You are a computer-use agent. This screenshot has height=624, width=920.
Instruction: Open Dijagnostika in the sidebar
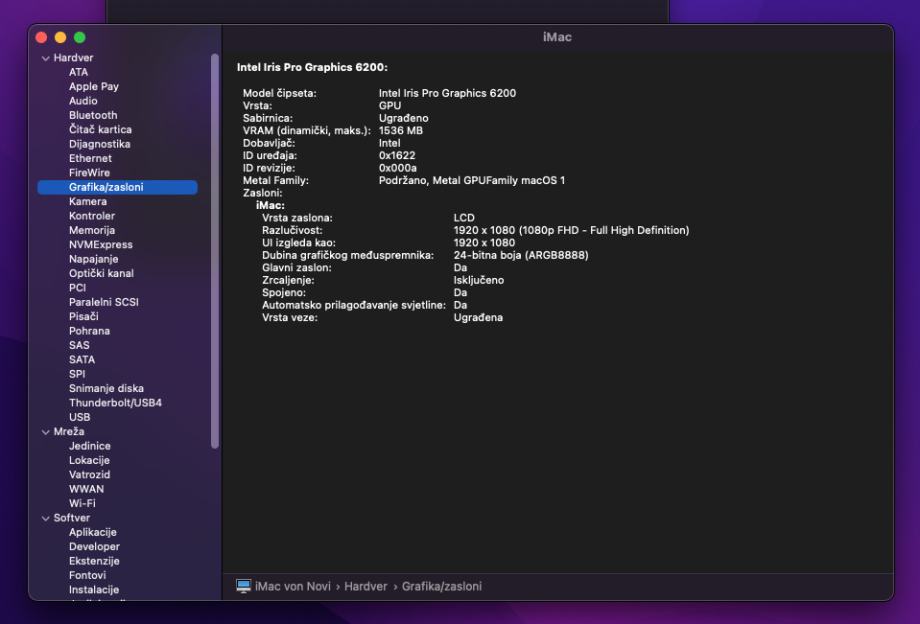click(x=99, y=144)
